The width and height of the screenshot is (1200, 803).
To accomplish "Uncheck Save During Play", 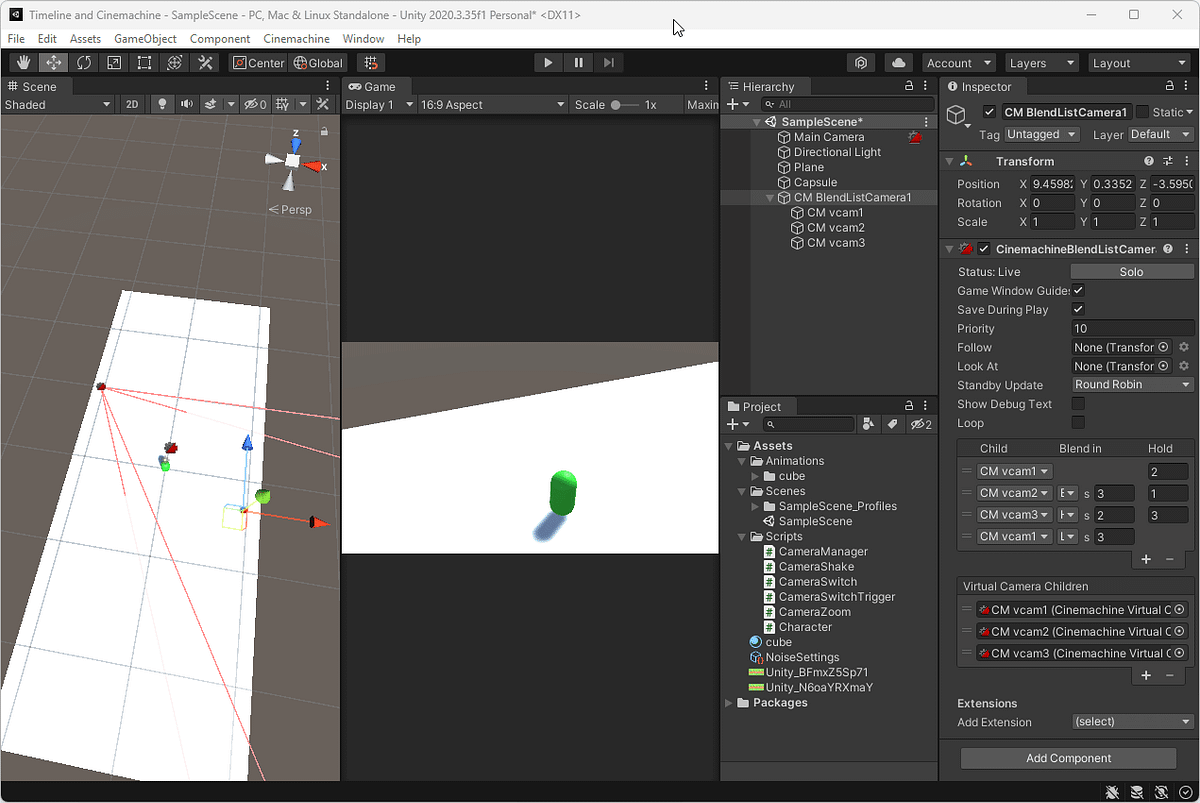I will click(1078, 309).
